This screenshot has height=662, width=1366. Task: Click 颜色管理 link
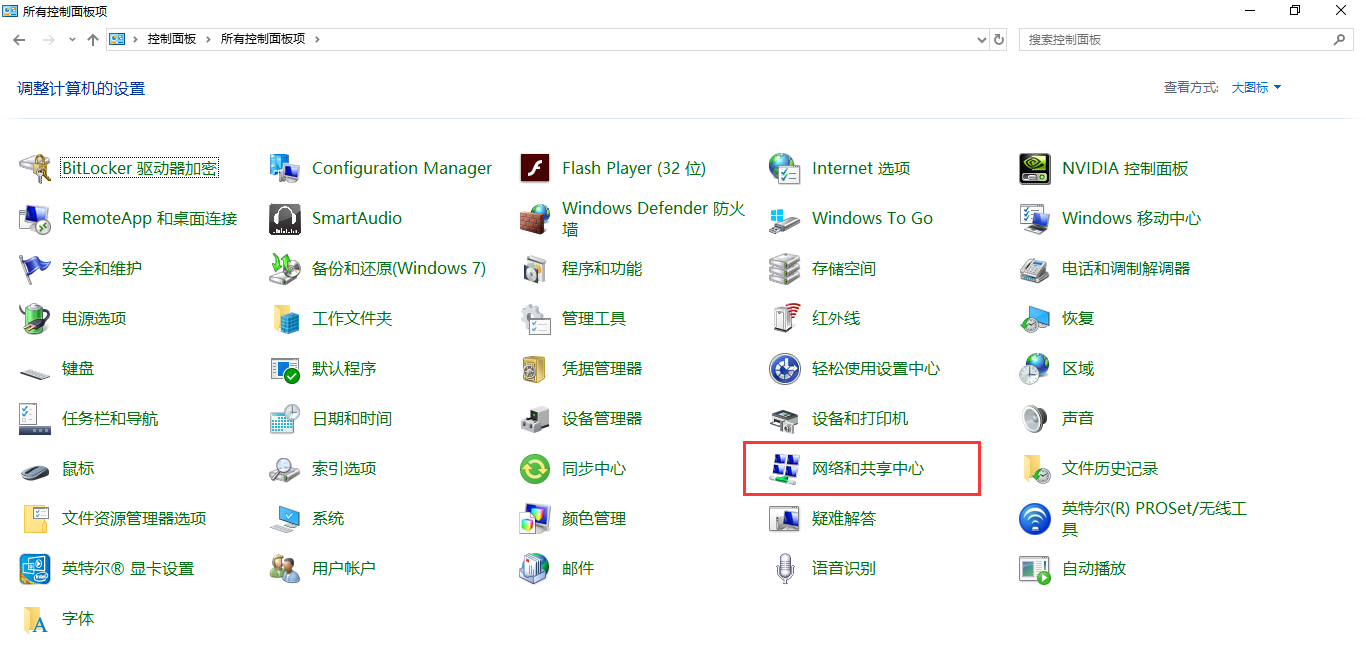click(594, 518)
